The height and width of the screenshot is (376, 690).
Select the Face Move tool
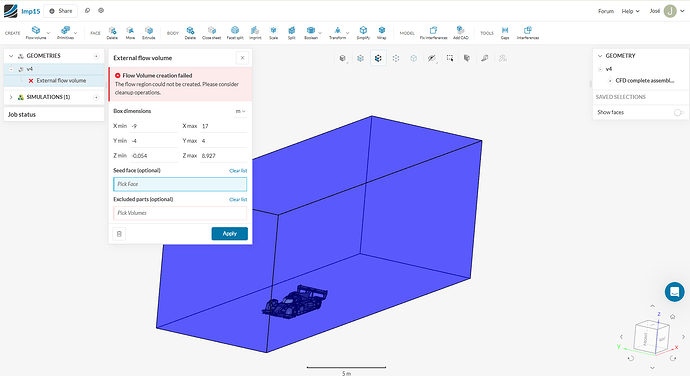[x=130, y=33]
